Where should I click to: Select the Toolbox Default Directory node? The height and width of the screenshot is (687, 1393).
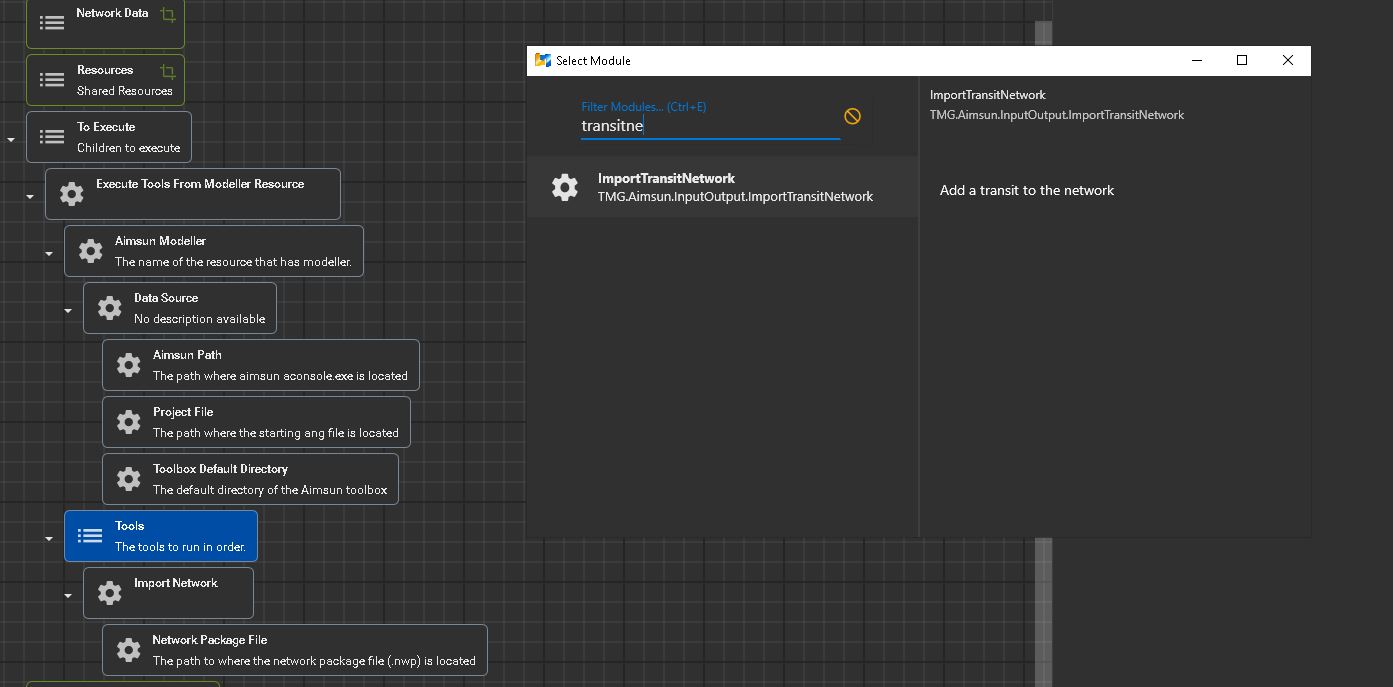coord(250,478)
